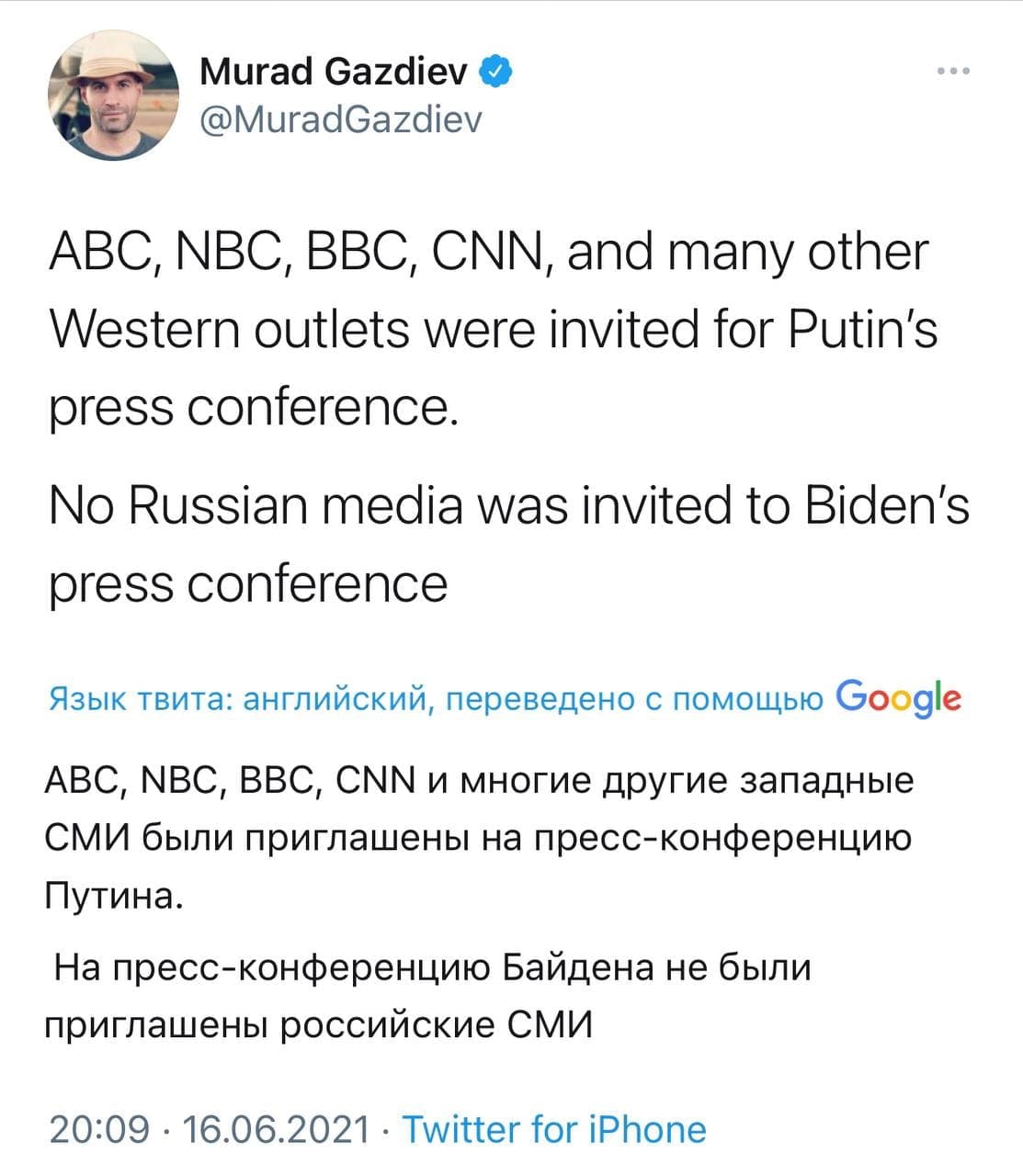Click the word 'Biden's' in the English tweet
The height and width of the screenshot is (1176, 1023).
pos(887,504)
